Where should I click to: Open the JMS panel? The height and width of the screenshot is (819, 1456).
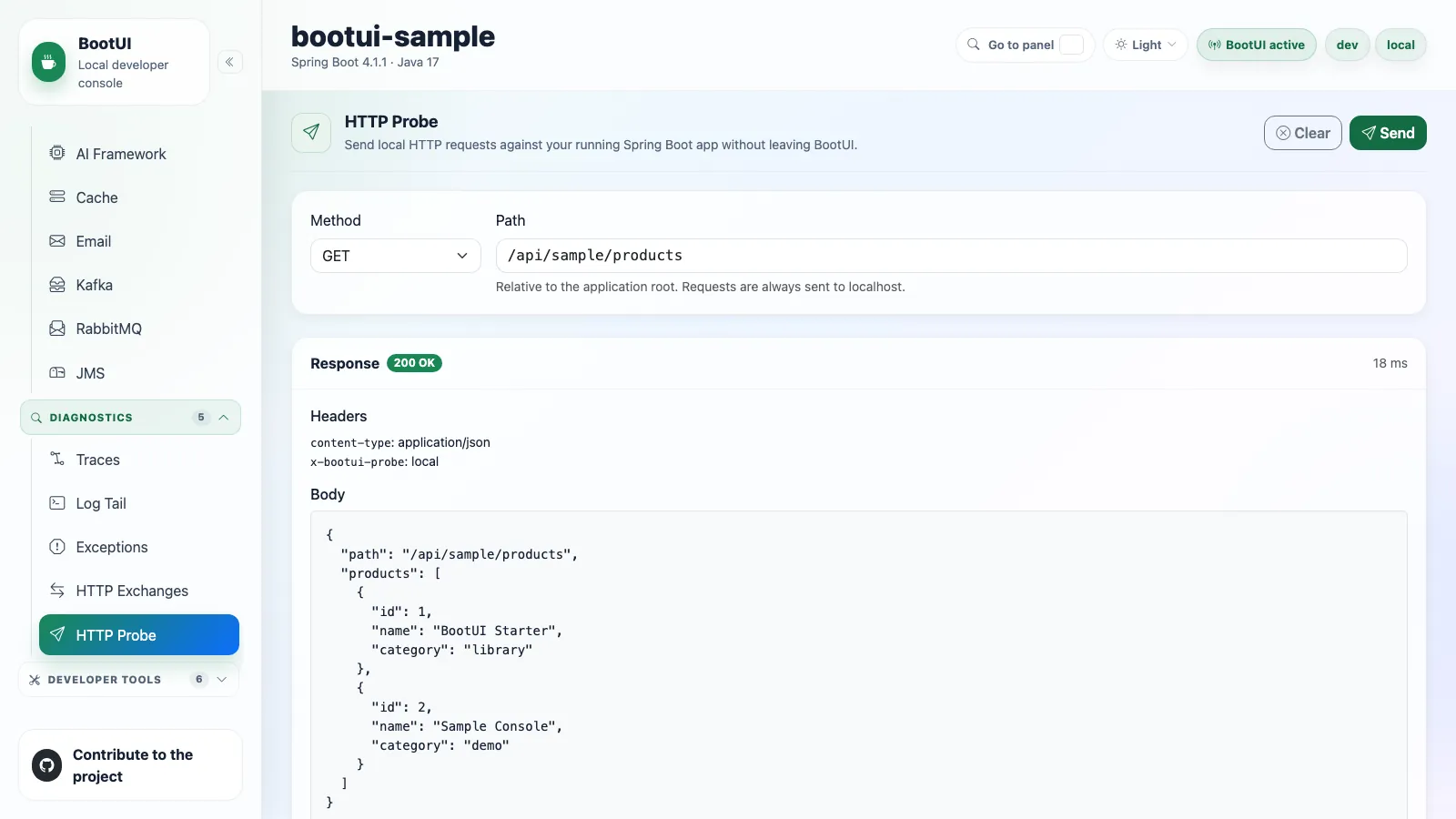pyautogui.click(x=139, y=373)
